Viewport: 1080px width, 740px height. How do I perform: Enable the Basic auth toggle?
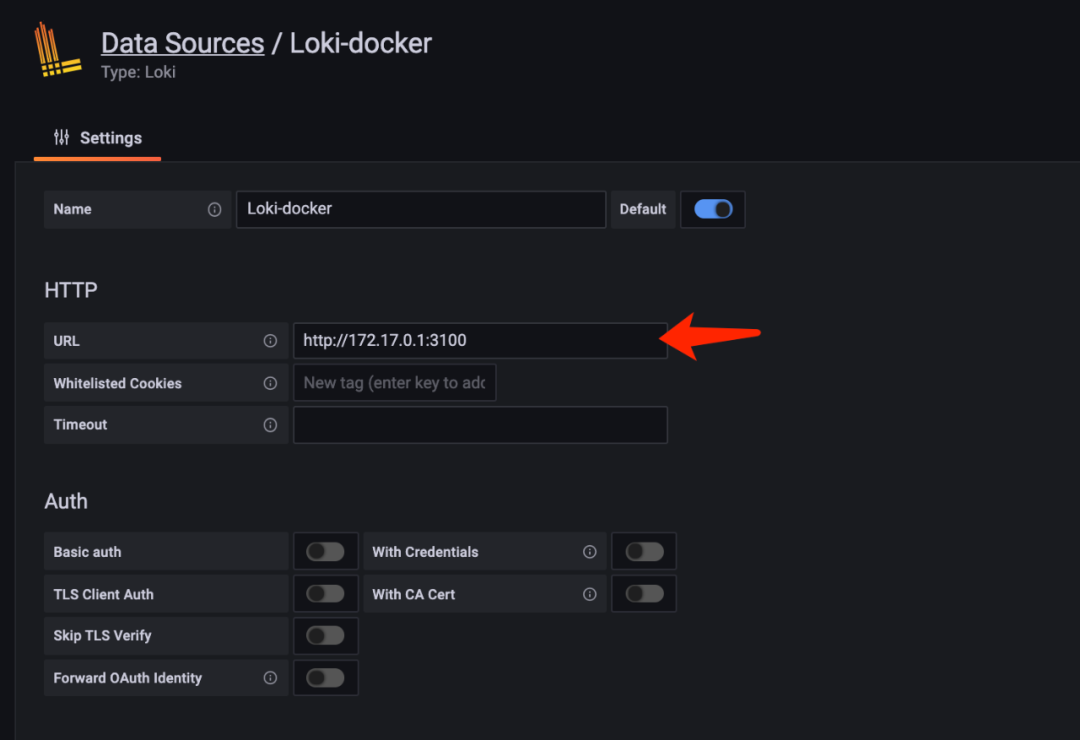point(325,552)
